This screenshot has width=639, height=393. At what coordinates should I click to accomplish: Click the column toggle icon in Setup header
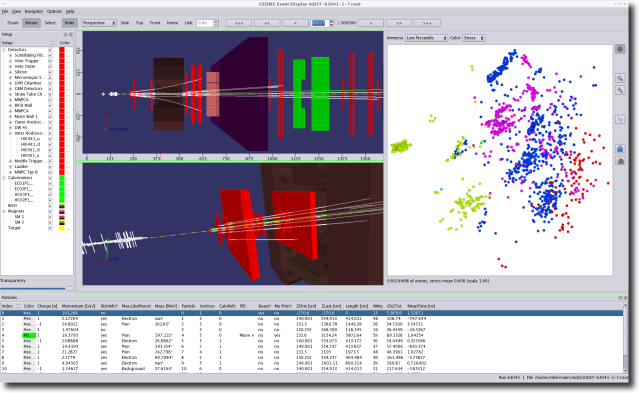point(52,43)
